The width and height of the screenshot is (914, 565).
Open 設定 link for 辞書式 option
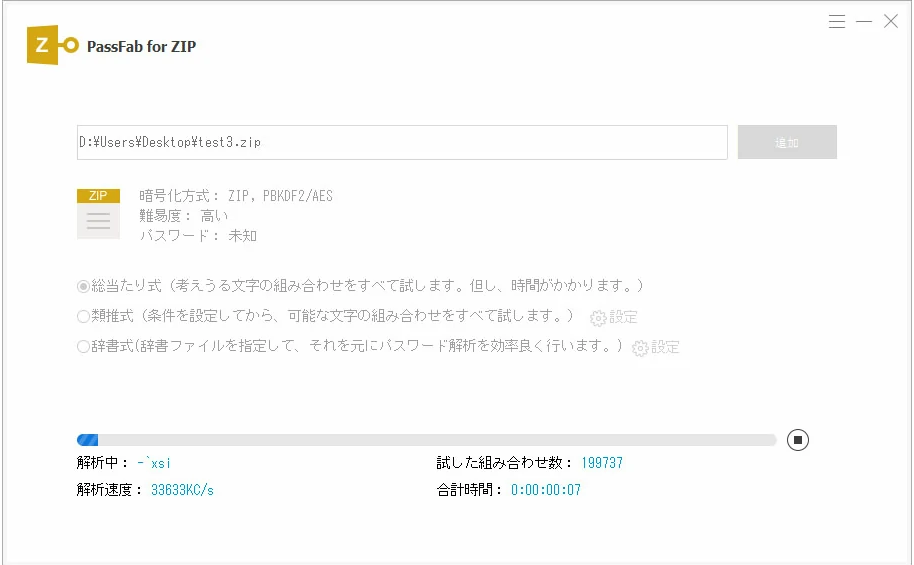[665, 348]
